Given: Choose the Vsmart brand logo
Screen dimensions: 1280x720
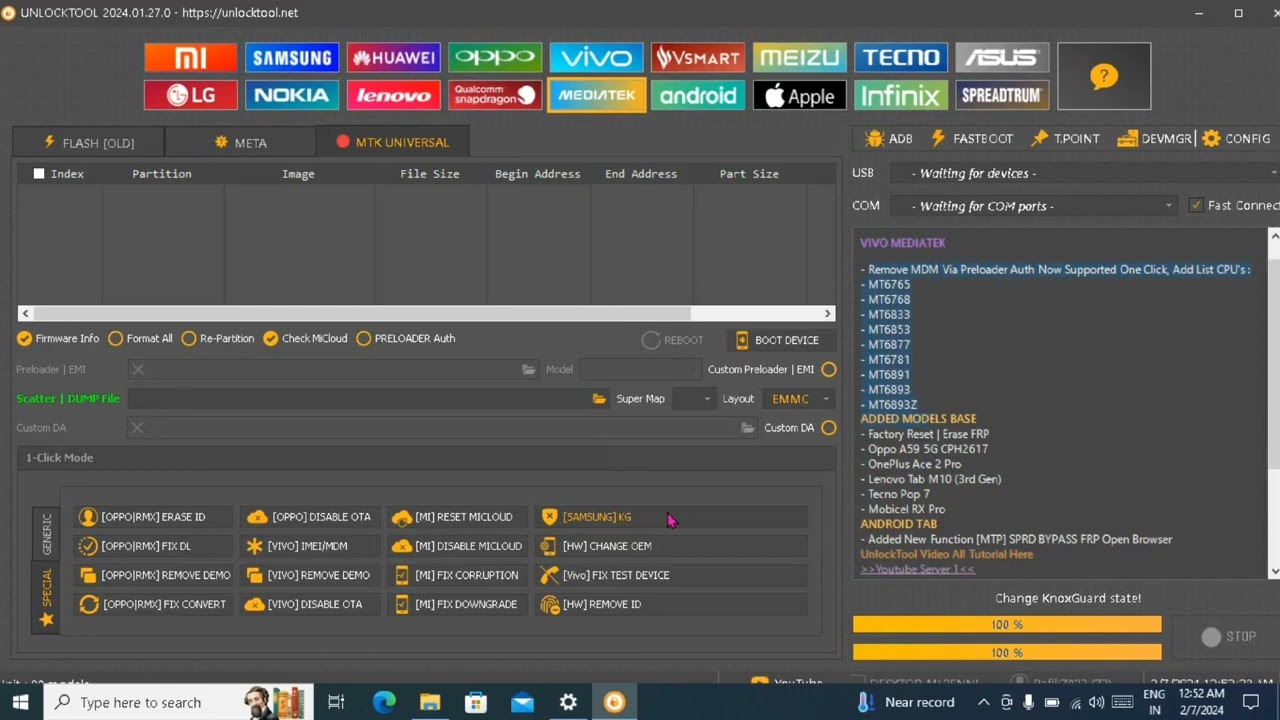Looking at the screenshot, I should coord(698,58).
